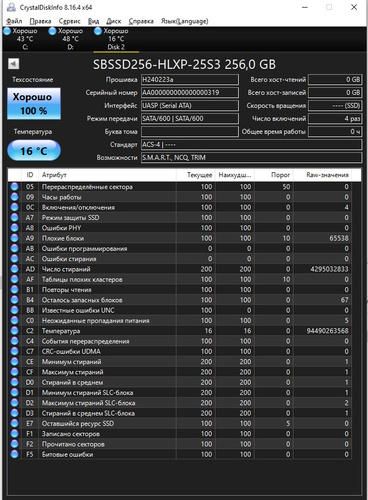Open the Справка menu
The height and width of the screenshot is (500, 368).
click(141, 21)
